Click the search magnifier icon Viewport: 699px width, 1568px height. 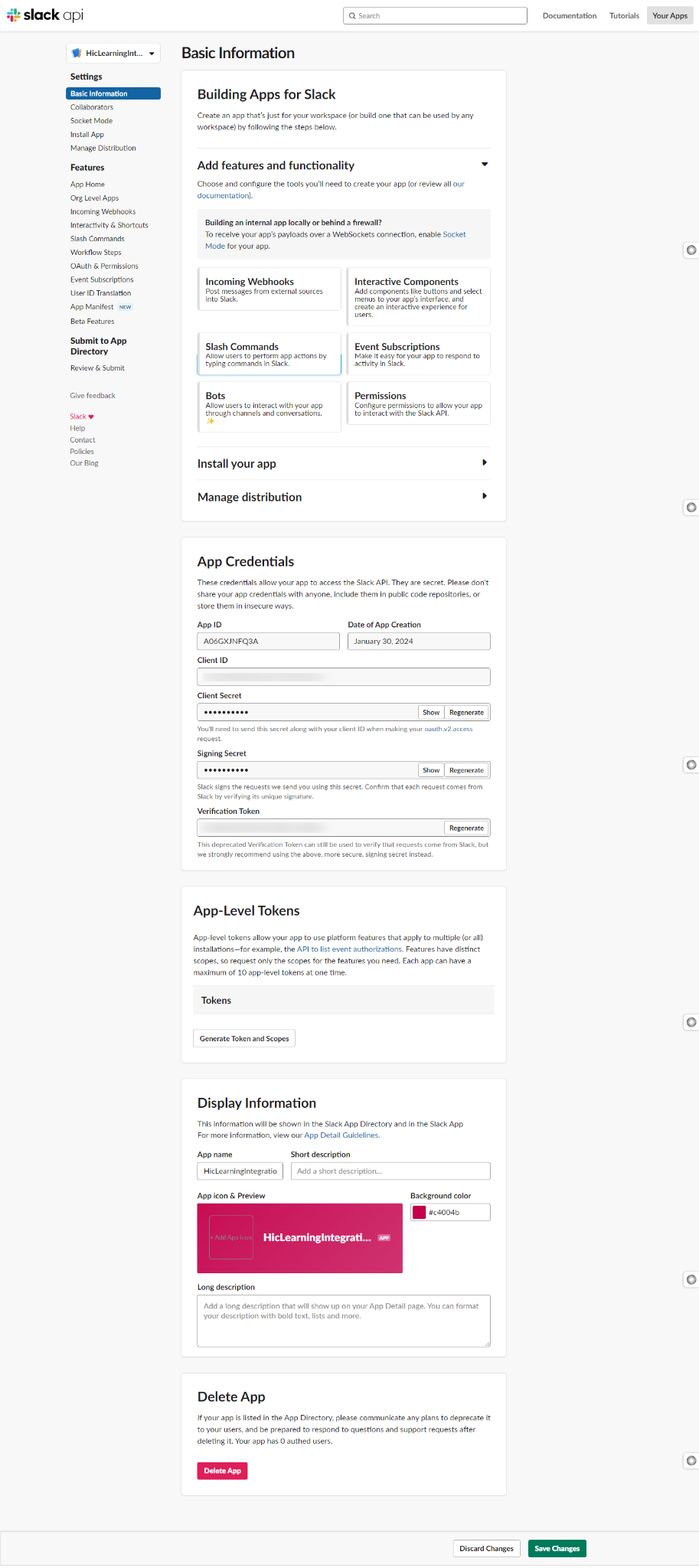pyautogui.click(x=352, y=15)
